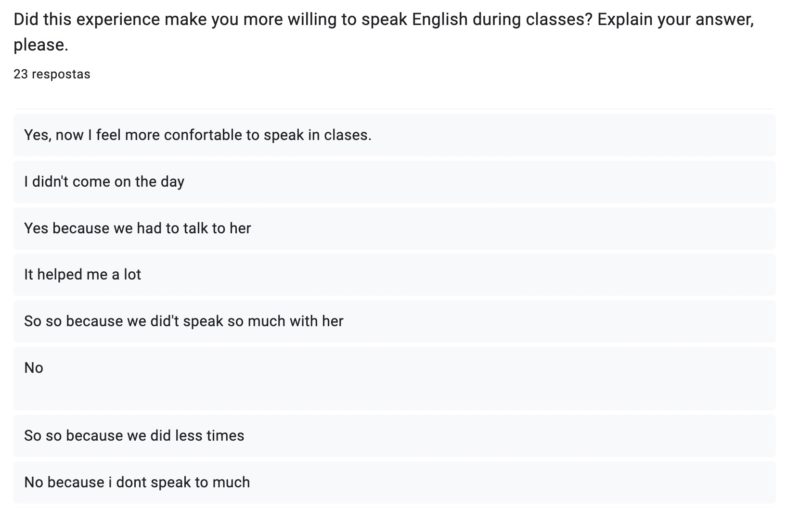Click the word 'times' in the seventh response
This screenshot has width=800, height=508.
pyautogui.click(x=223, y=436)
